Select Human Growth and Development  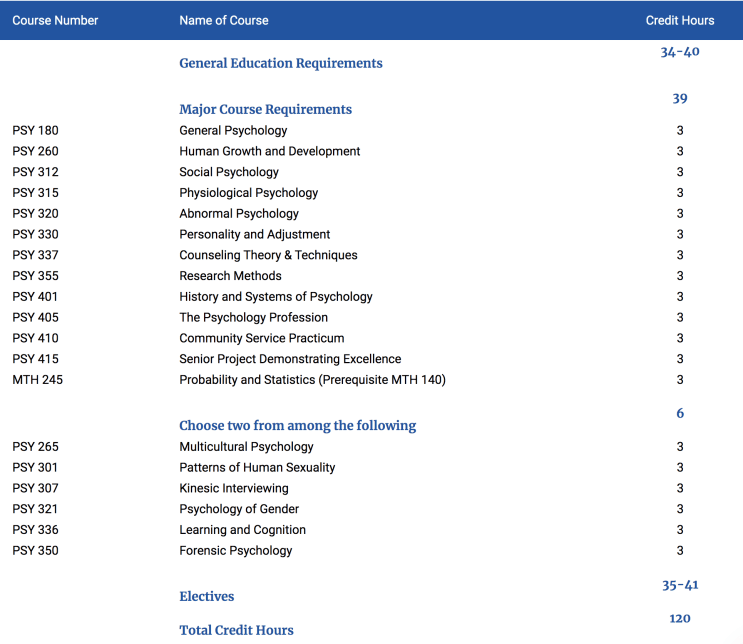tap(270, 151)
